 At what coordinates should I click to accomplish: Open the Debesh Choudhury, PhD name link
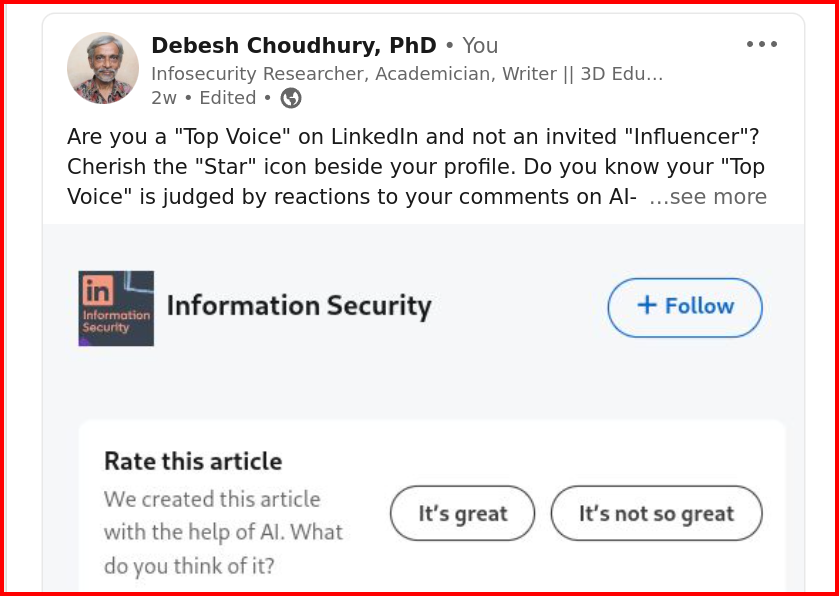(x=294, y=45)
